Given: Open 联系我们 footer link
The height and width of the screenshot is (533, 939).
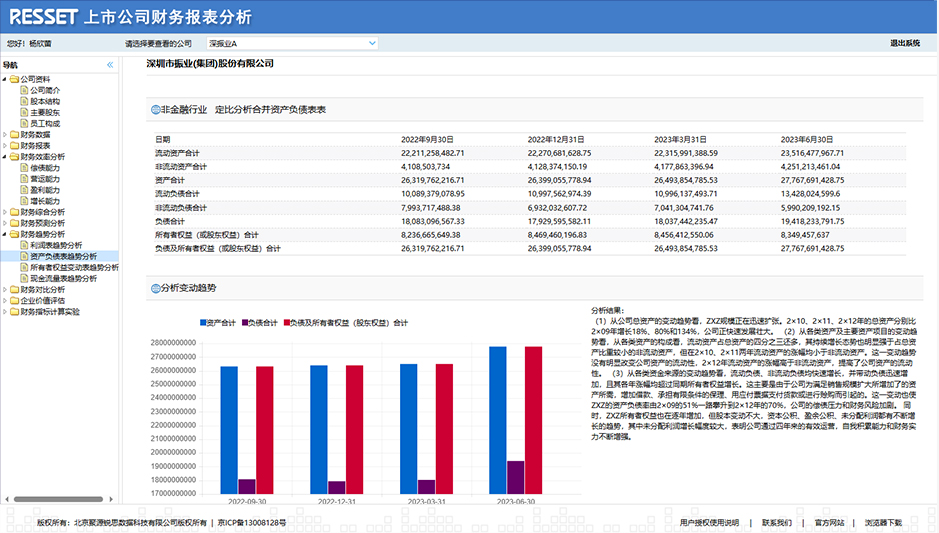Looking at the screenshot, I should (x=777, y=523).
